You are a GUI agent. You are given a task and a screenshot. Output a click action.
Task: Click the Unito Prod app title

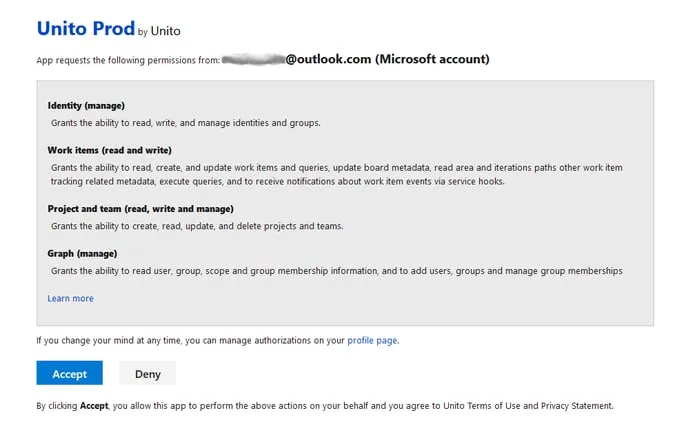pos(86,28)
